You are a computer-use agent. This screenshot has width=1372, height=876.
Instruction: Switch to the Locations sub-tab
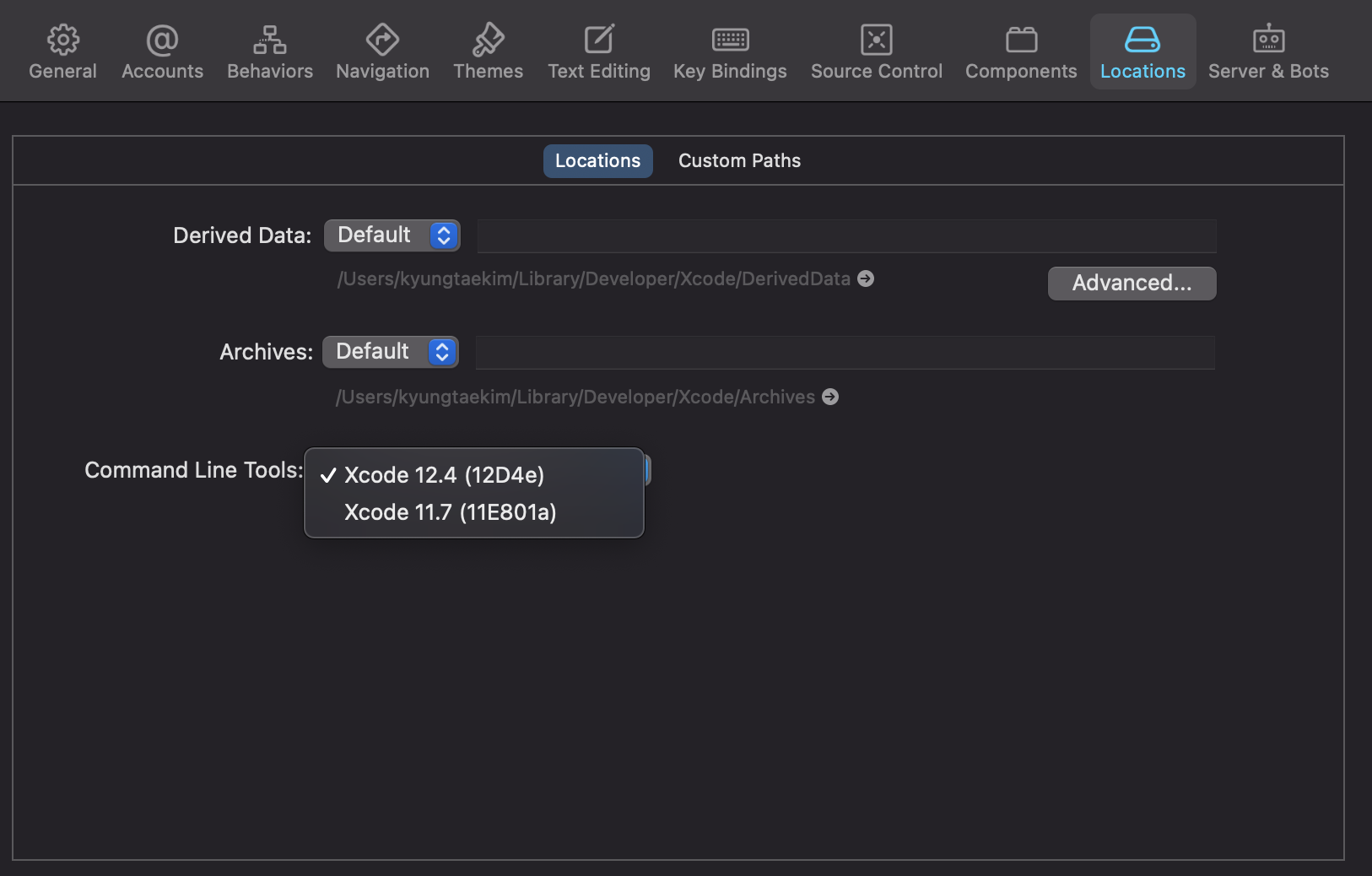click(597, 160)
